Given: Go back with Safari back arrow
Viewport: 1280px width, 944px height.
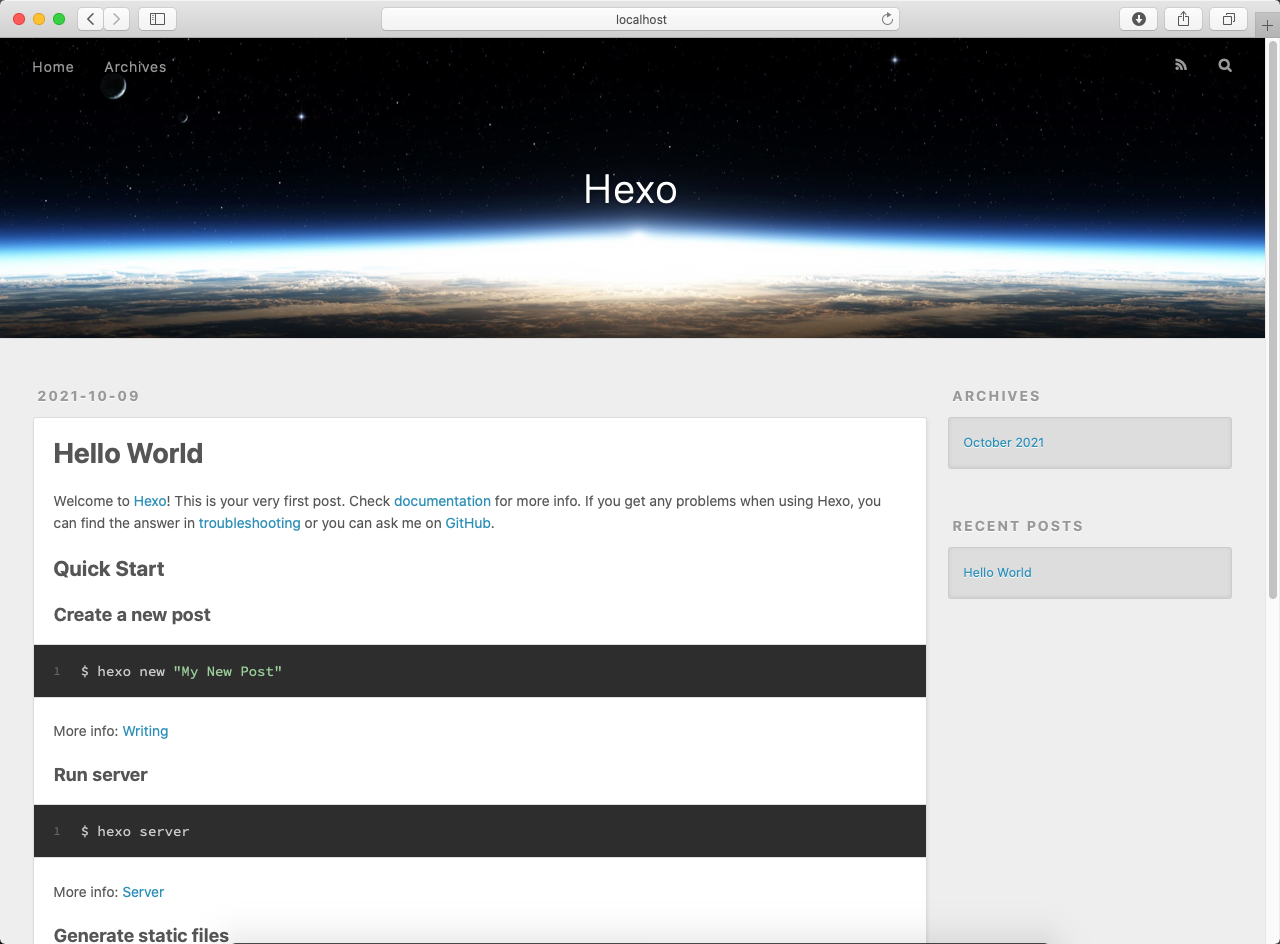Looking at the screenshot, I should pyautogui.click(x=90, y=19).
